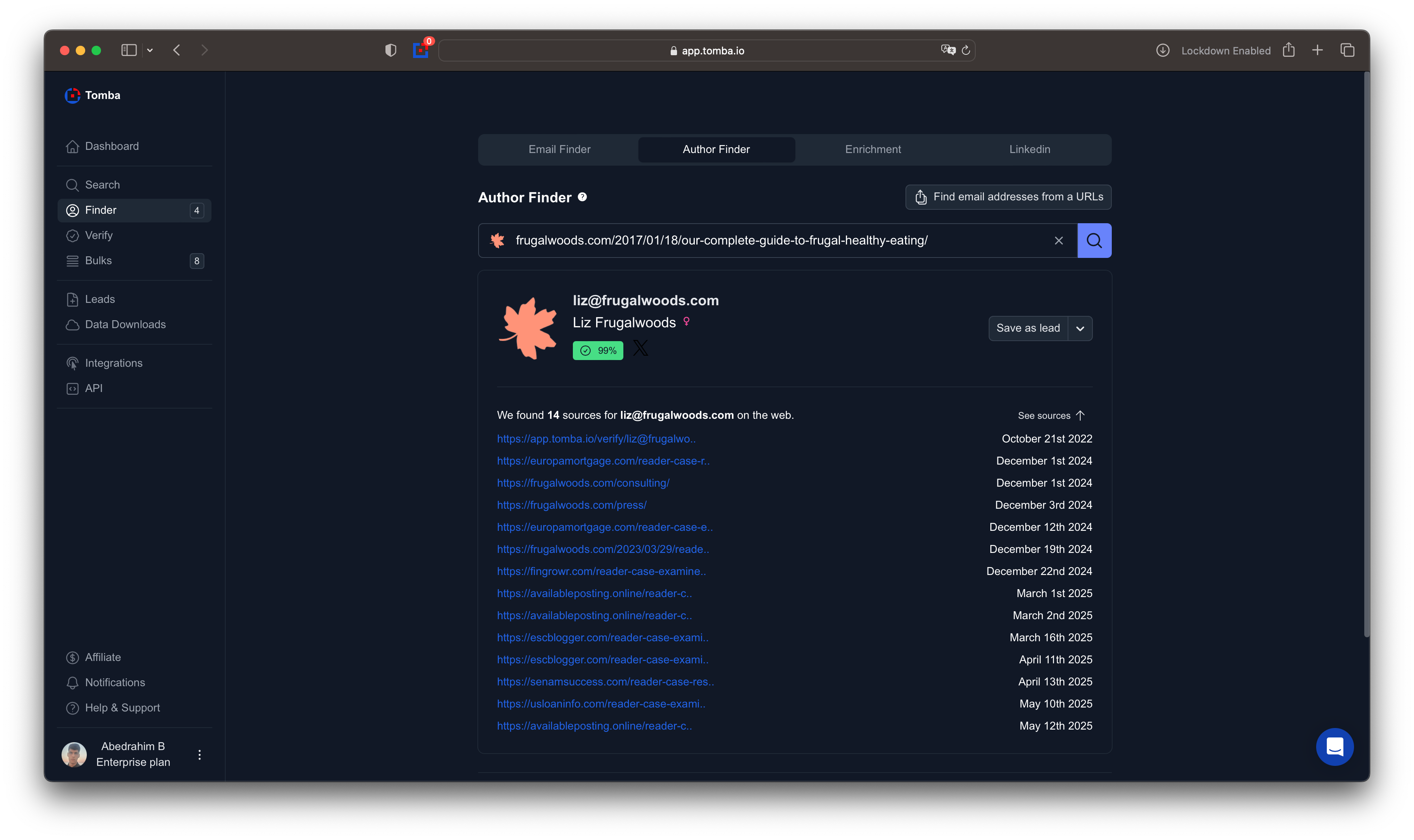
Task: Open the europamortgage.com/reader-case-e.. link
Action: [x=605, y=527]
